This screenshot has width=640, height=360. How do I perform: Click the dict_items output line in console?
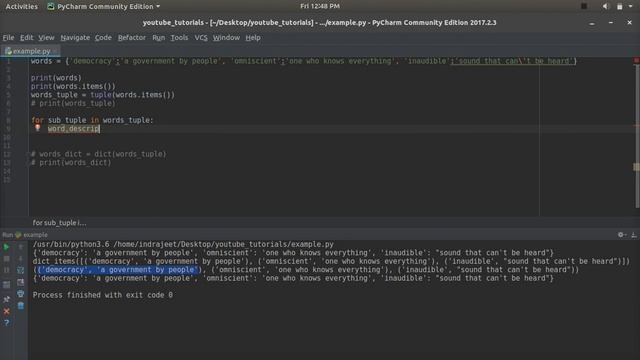point(331,261)
